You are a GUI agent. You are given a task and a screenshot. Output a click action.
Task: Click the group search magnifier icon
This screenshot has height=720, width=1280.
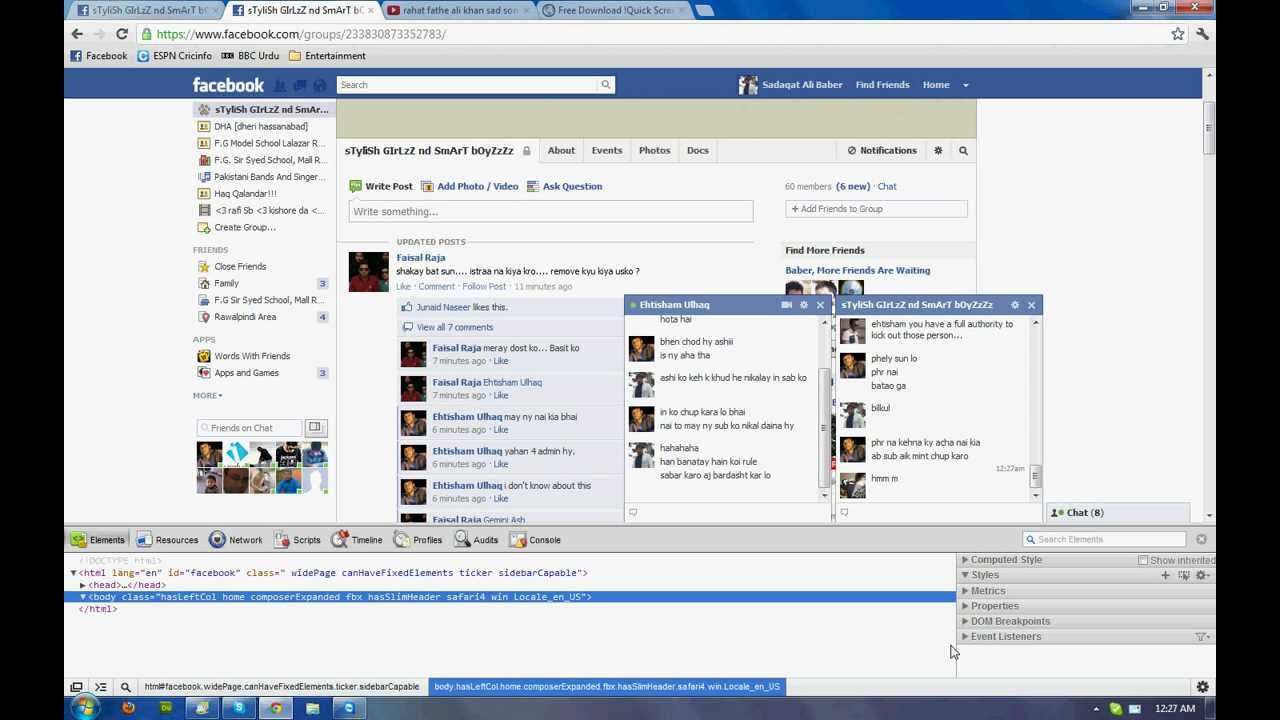[x=963, y=151]
